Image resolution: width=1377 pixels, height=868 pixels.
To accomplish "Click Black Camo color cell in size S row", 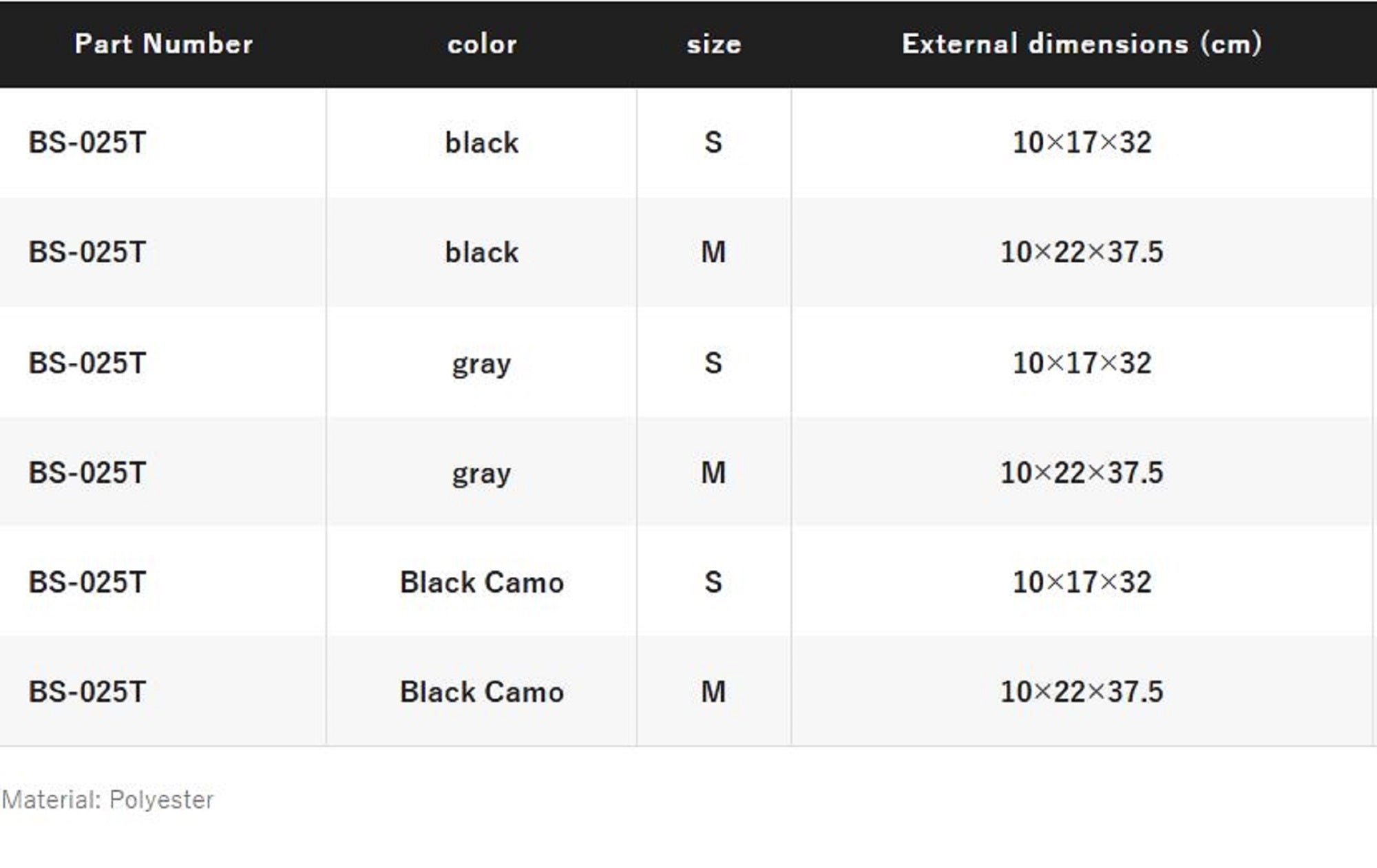I will pyautogui.click(x=481, y=582).
